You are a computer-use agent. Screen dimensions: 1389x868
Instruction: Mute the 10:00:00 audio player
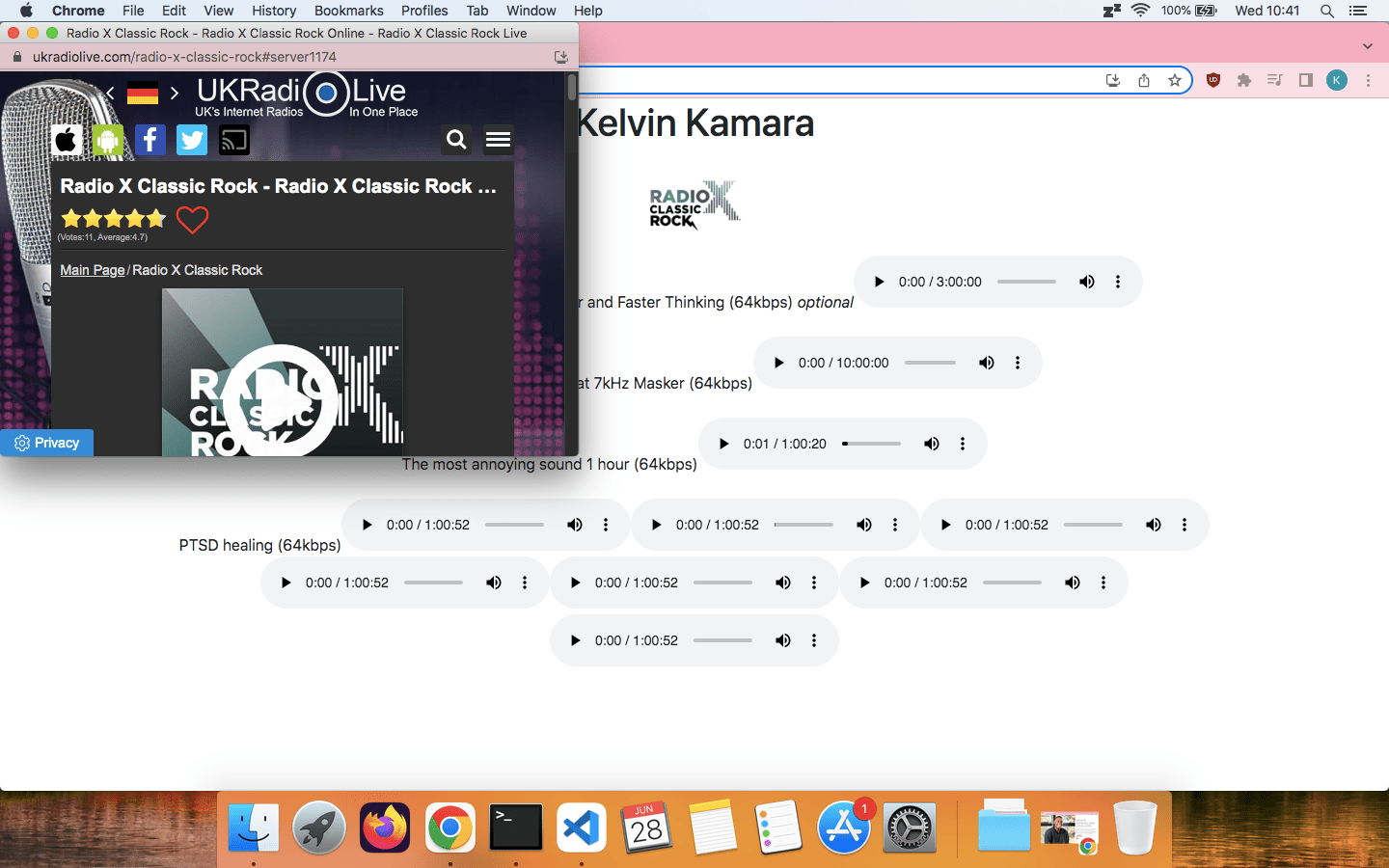click(987, 363)
